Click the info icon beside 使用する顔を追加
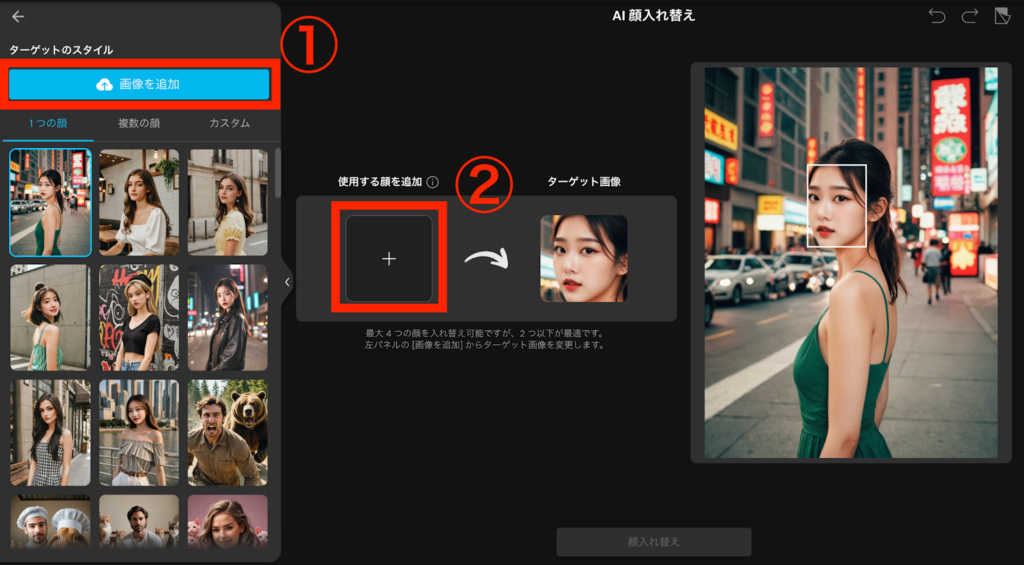The height and width of the screenshot is (565, 1024). click(432, 182)
